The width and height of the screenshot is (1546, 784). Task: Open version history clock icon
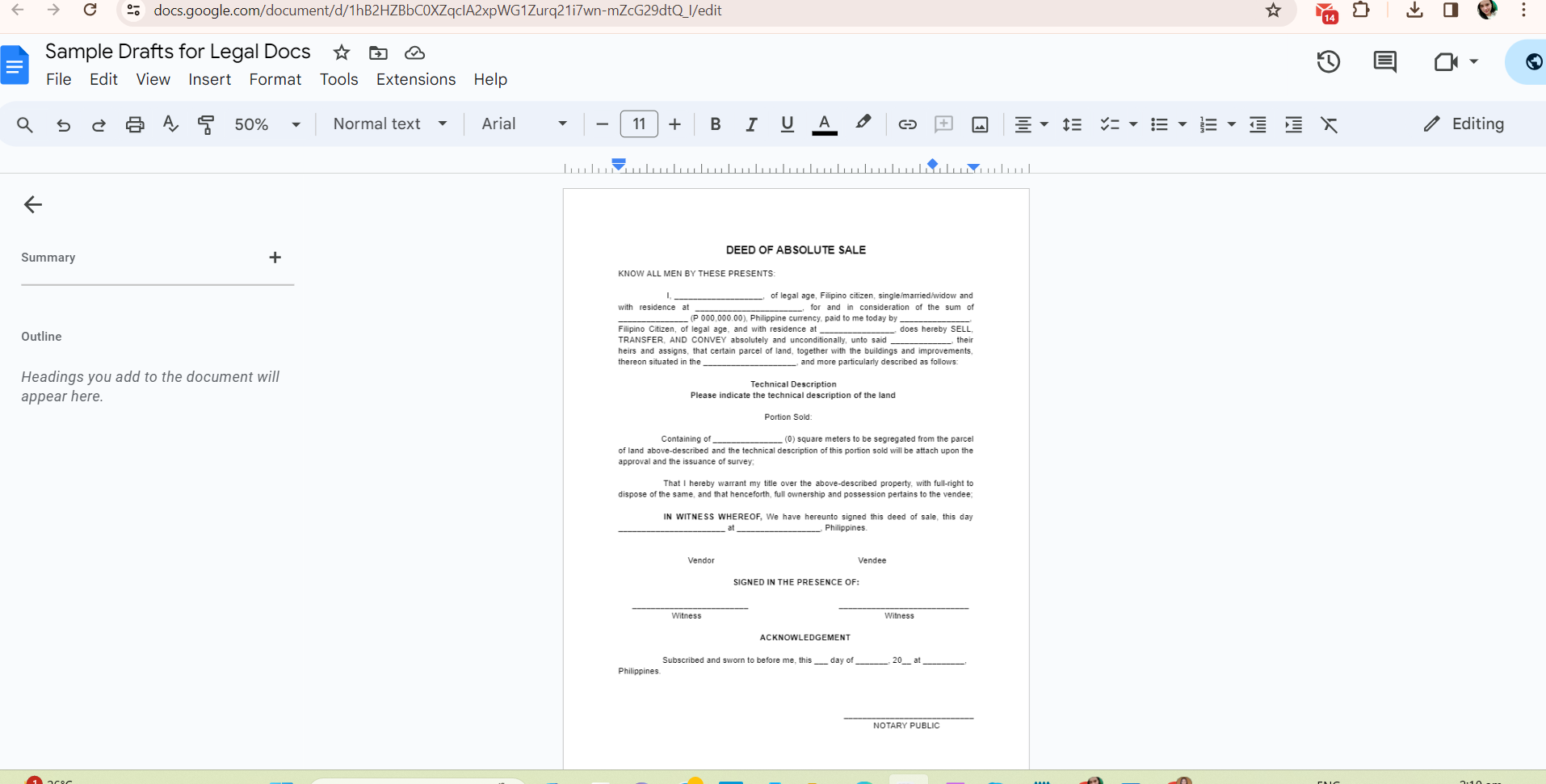1329,61
